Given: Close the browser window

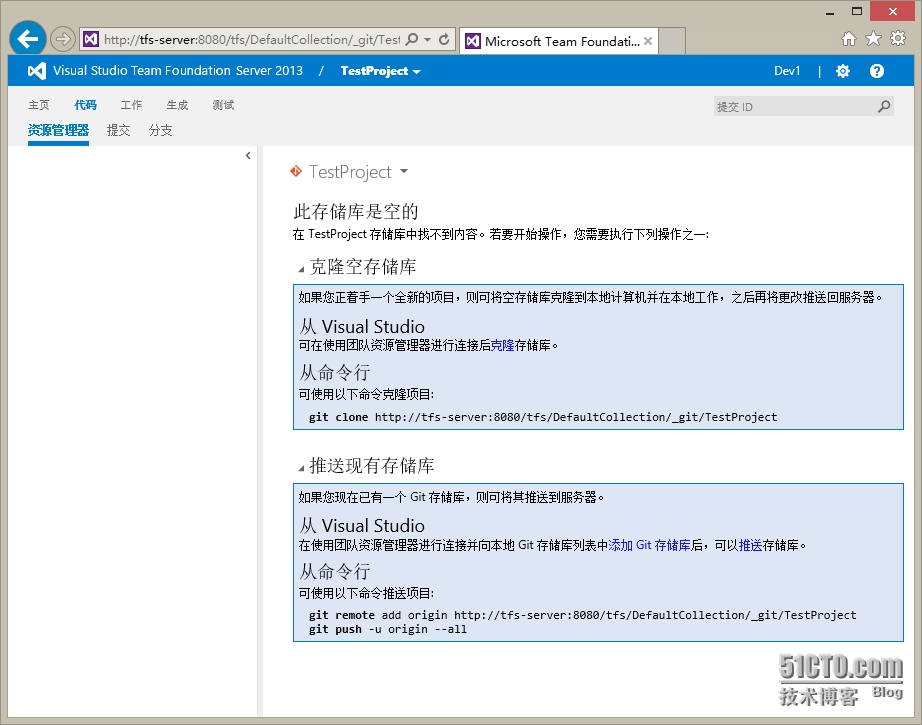Looking at the screenshot, I should pyautogui.click(x=893, y=11).
